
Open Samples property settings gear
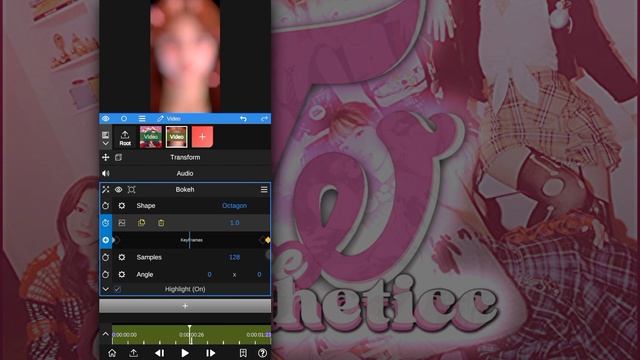122,258
